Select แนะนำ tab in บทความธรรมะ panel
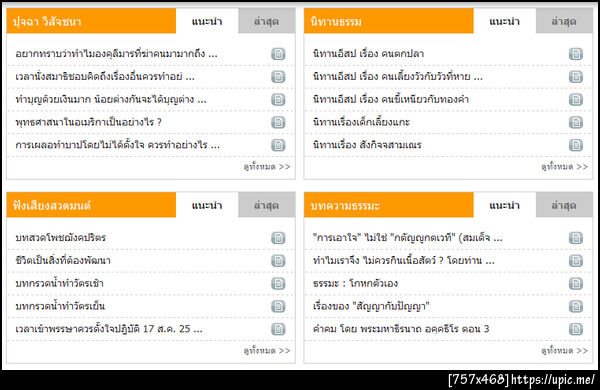Screen dimensions: 600x390 click(x=504, y=205)
